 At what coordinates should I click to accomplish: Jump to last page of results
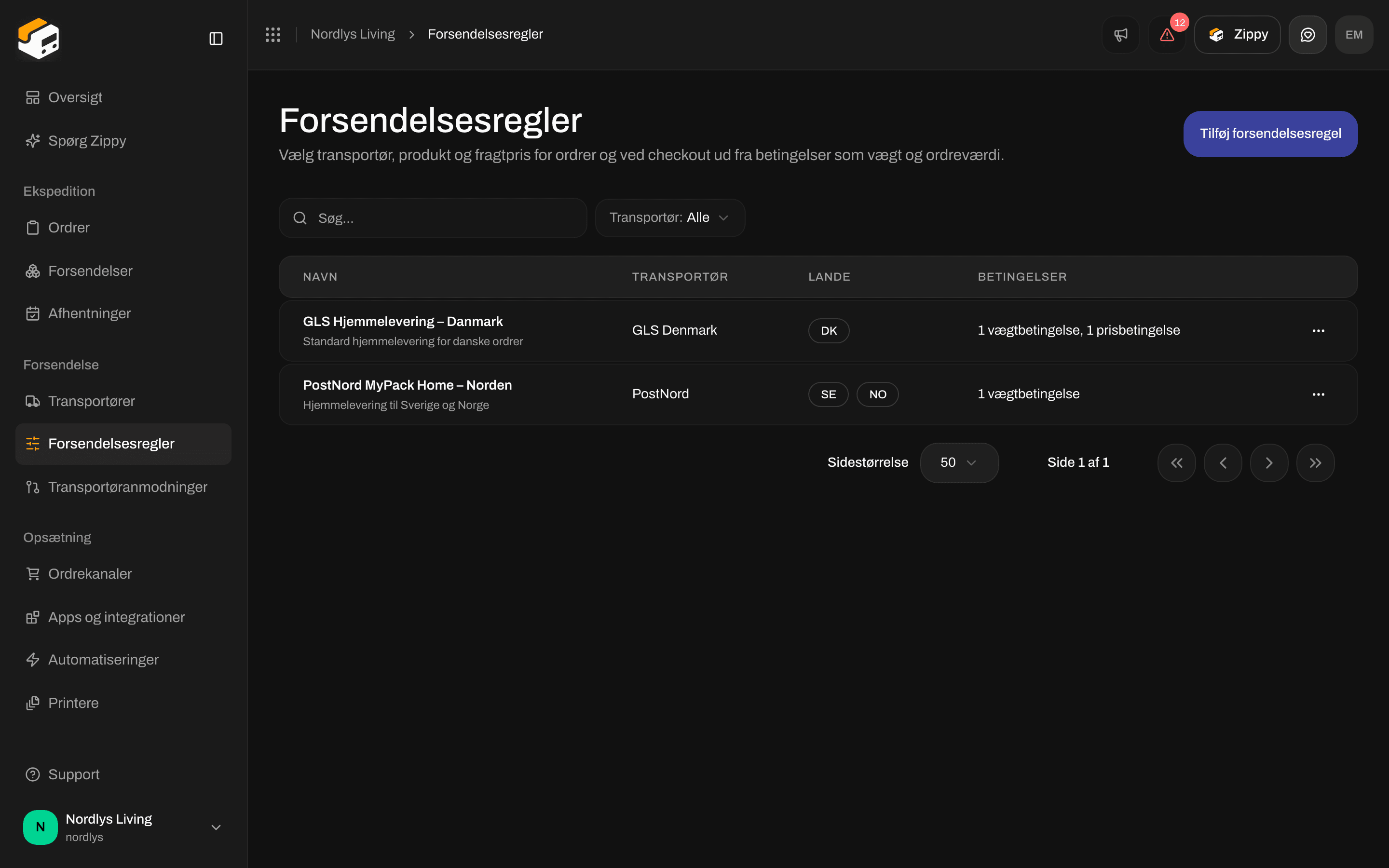point(1316,463)
